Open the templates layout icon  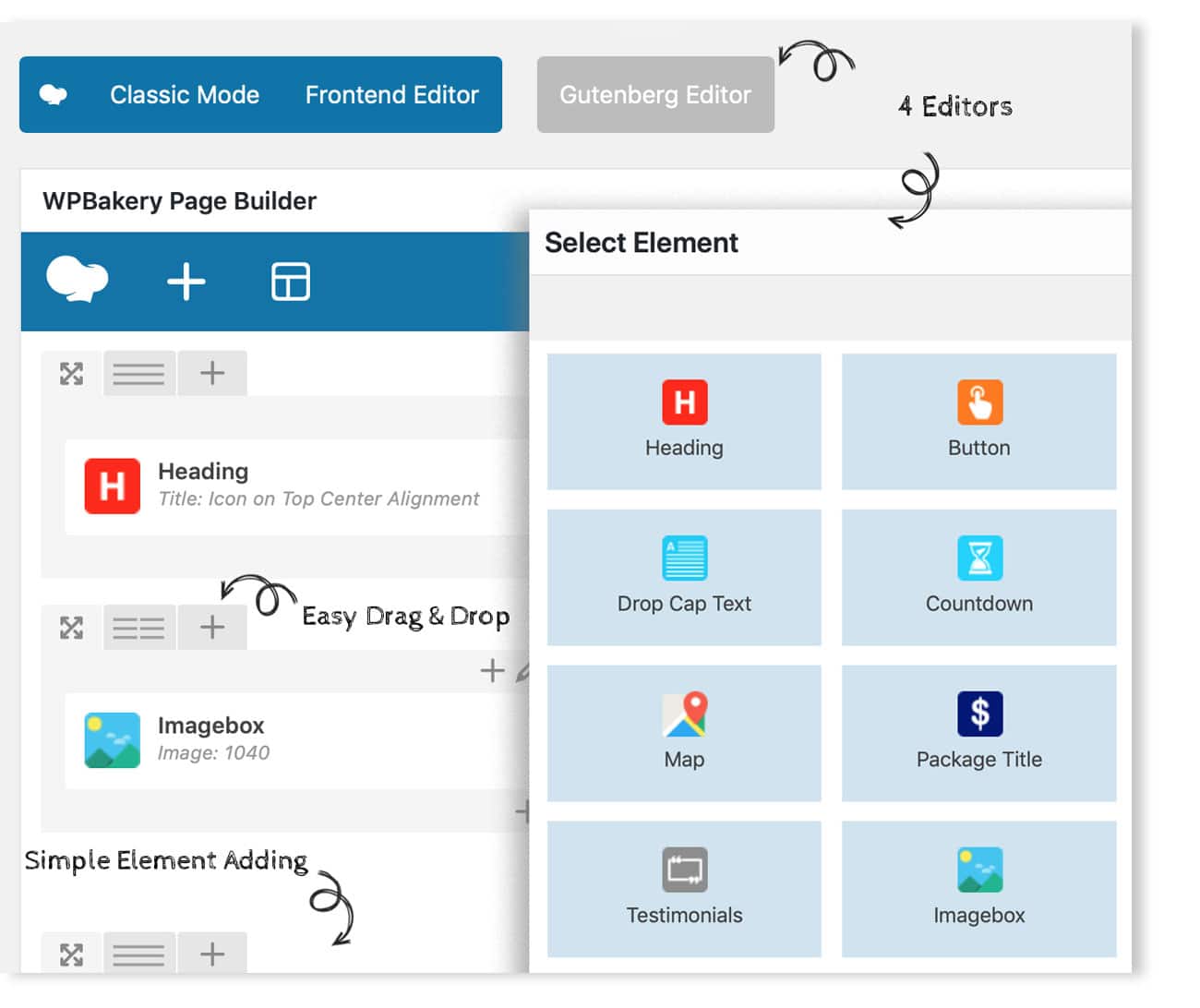[291, 282]
